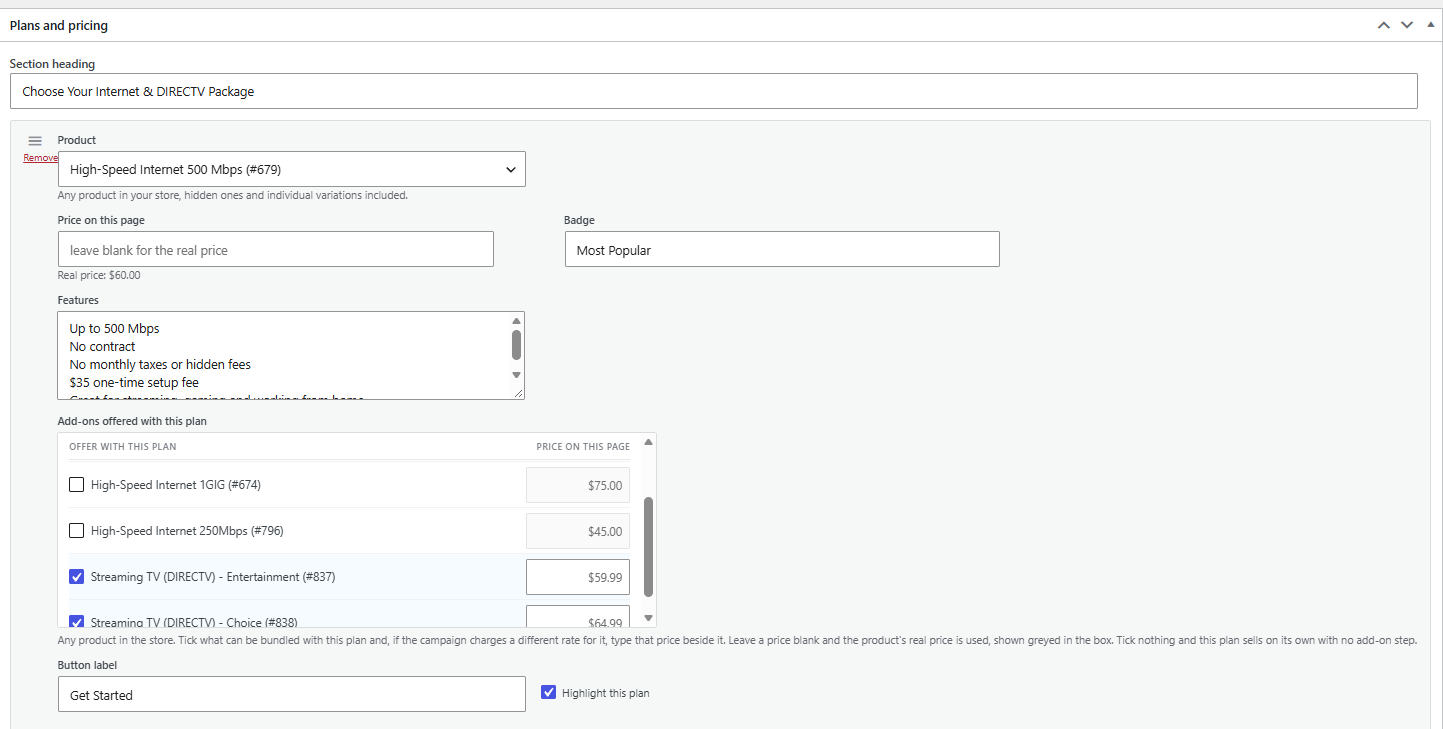Image resolution: width=1443 pixels, height=729 pixels.
Task: Click the drag handle icon beside Product
Action: (x=35, y=141)
